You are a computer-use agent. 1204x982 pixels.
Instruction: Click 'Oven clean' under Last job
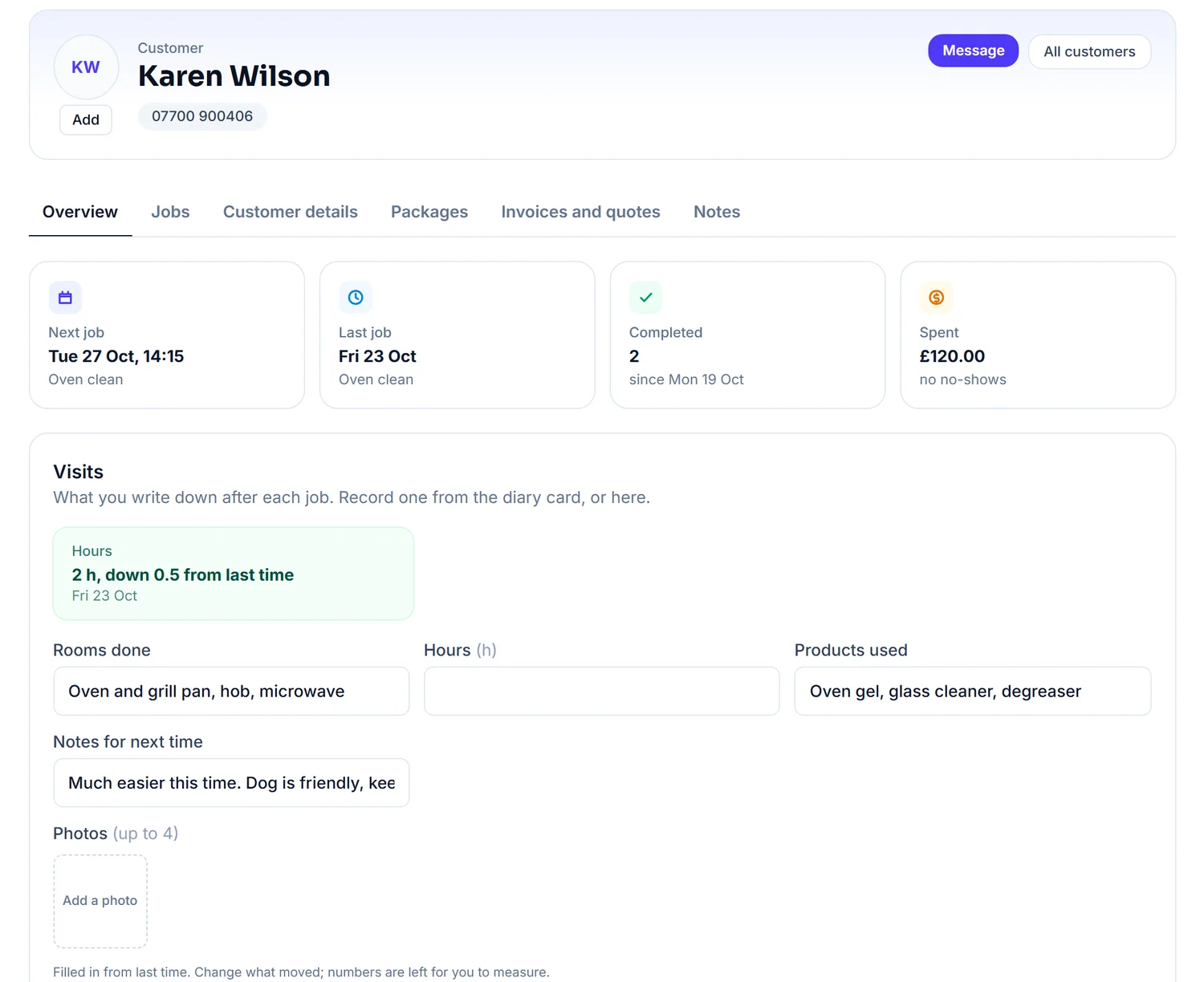(x=376, y=379)
